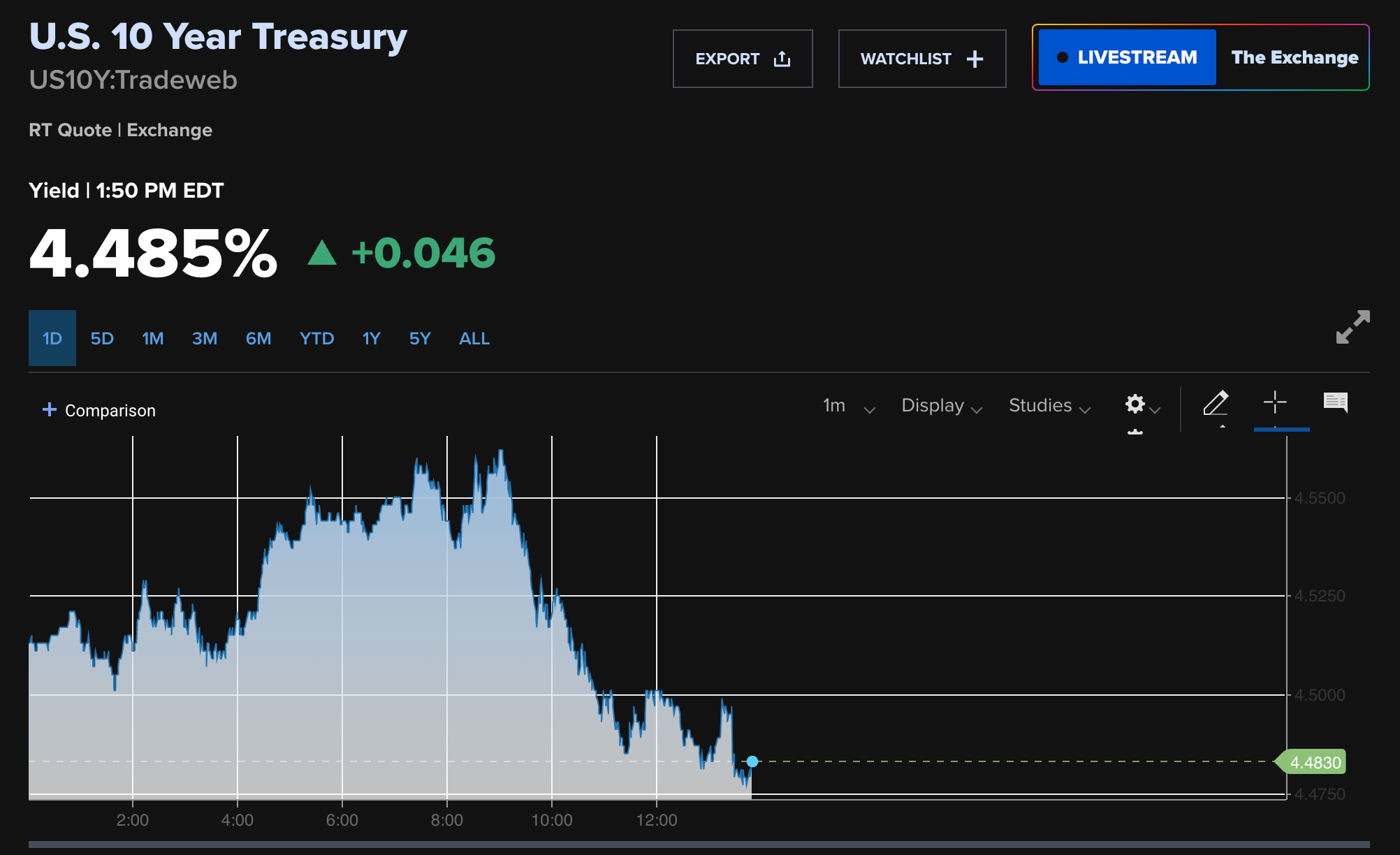
Task: Click the LIVESTREAM button
Action: point(1127,57)
